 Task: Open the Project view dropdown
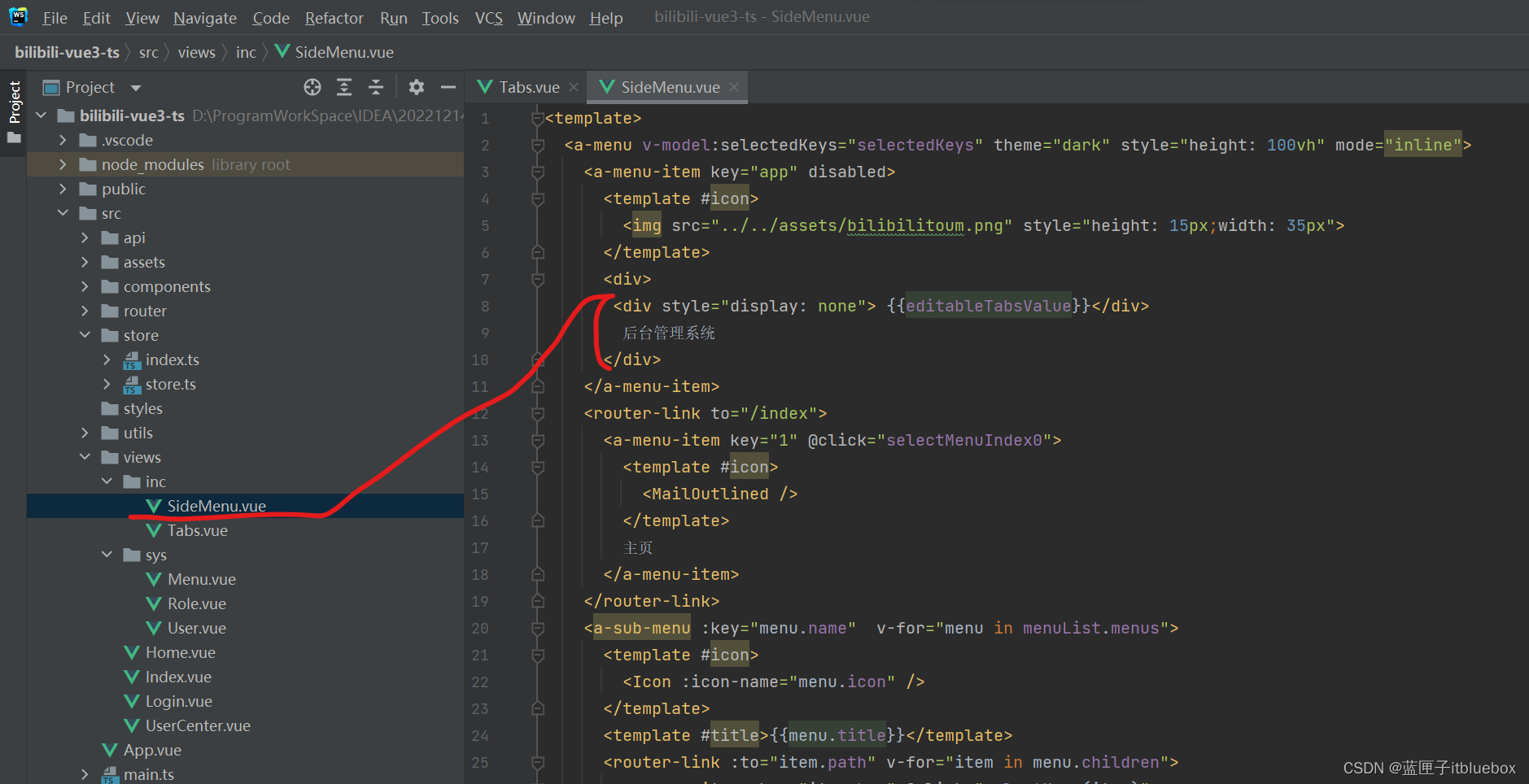pyautogui.click(x=136, y=88)
